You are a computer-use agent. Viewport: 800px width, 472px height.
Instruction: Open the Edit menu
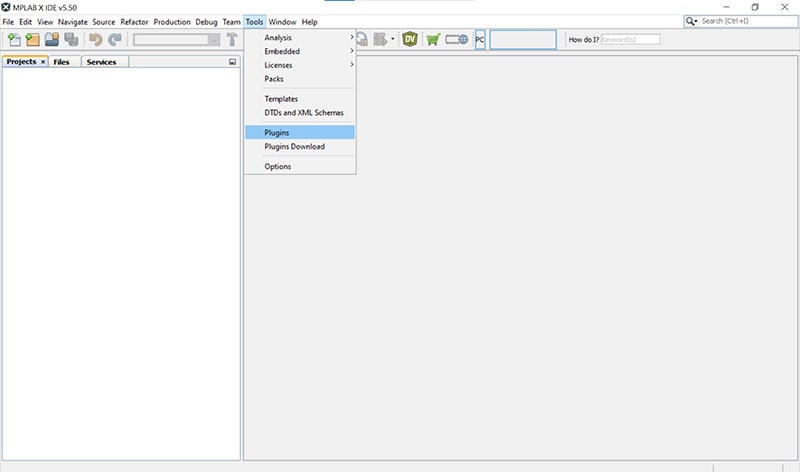(26, 22)
